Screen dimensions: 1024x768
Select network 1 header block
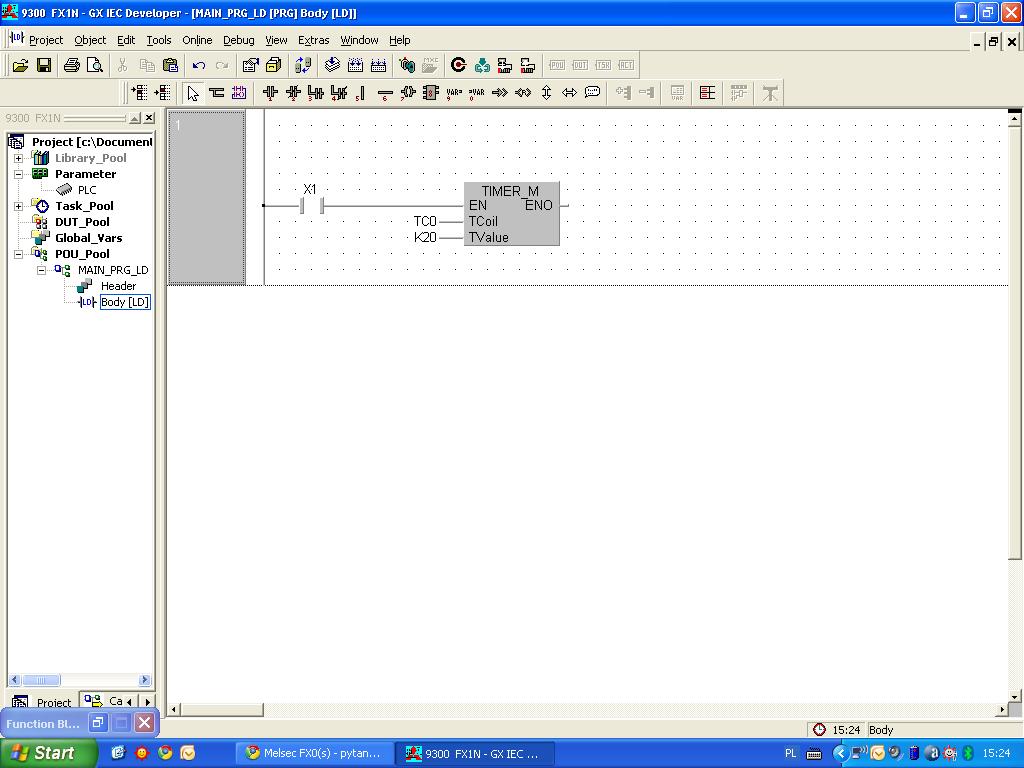point(207,197)
